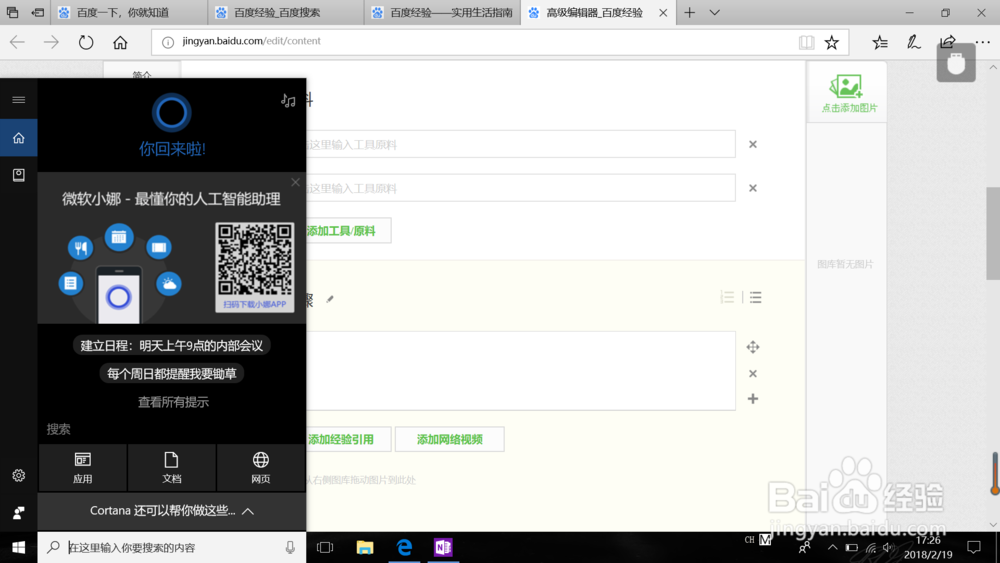Click the microphone icon in search box
Image resolution: width=1000 pixels, height=563 pixels.
tap(290, 547)
